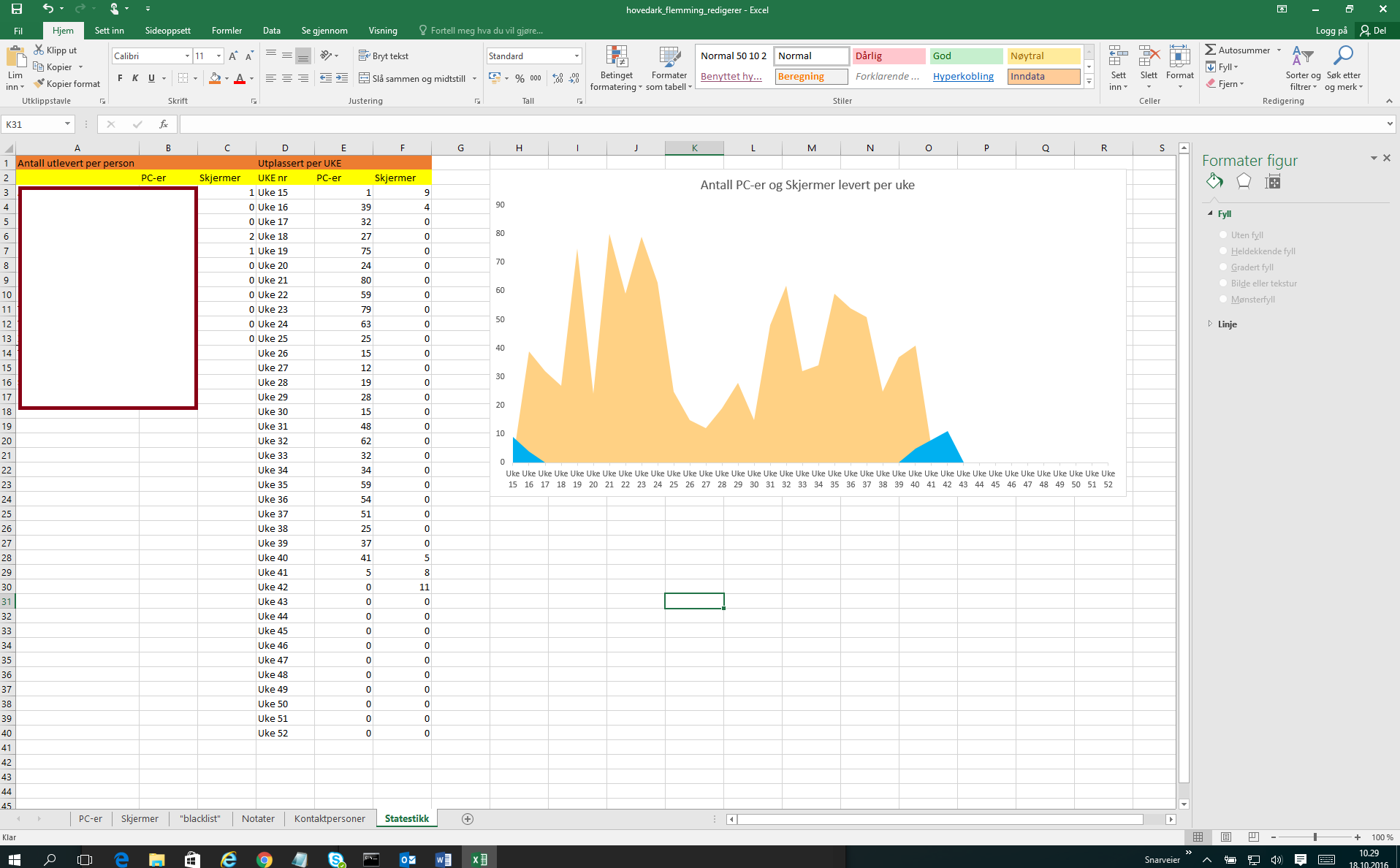Click the add new sheet plus icon

[468, 819]
